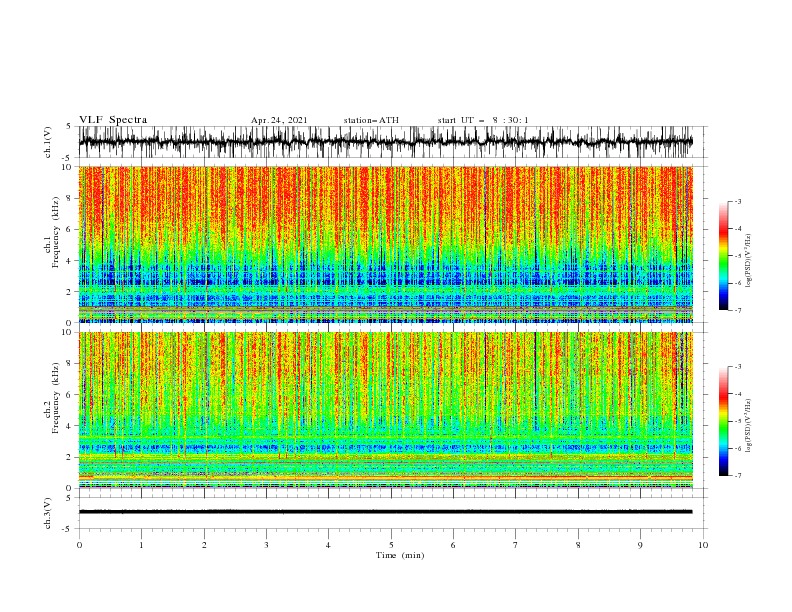Click inside the ch.1 spectrogram panel
The width and height of the screenshot is (792, 612).
click(x=386, y=244)
